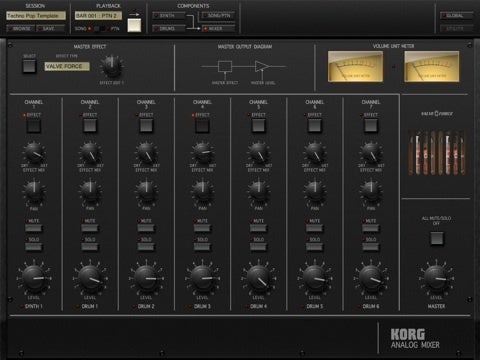Click the Master Effect Edit 1 knob
Image resolution: width=480 pixels, height=360 pixels.
[x=112, y=66]
